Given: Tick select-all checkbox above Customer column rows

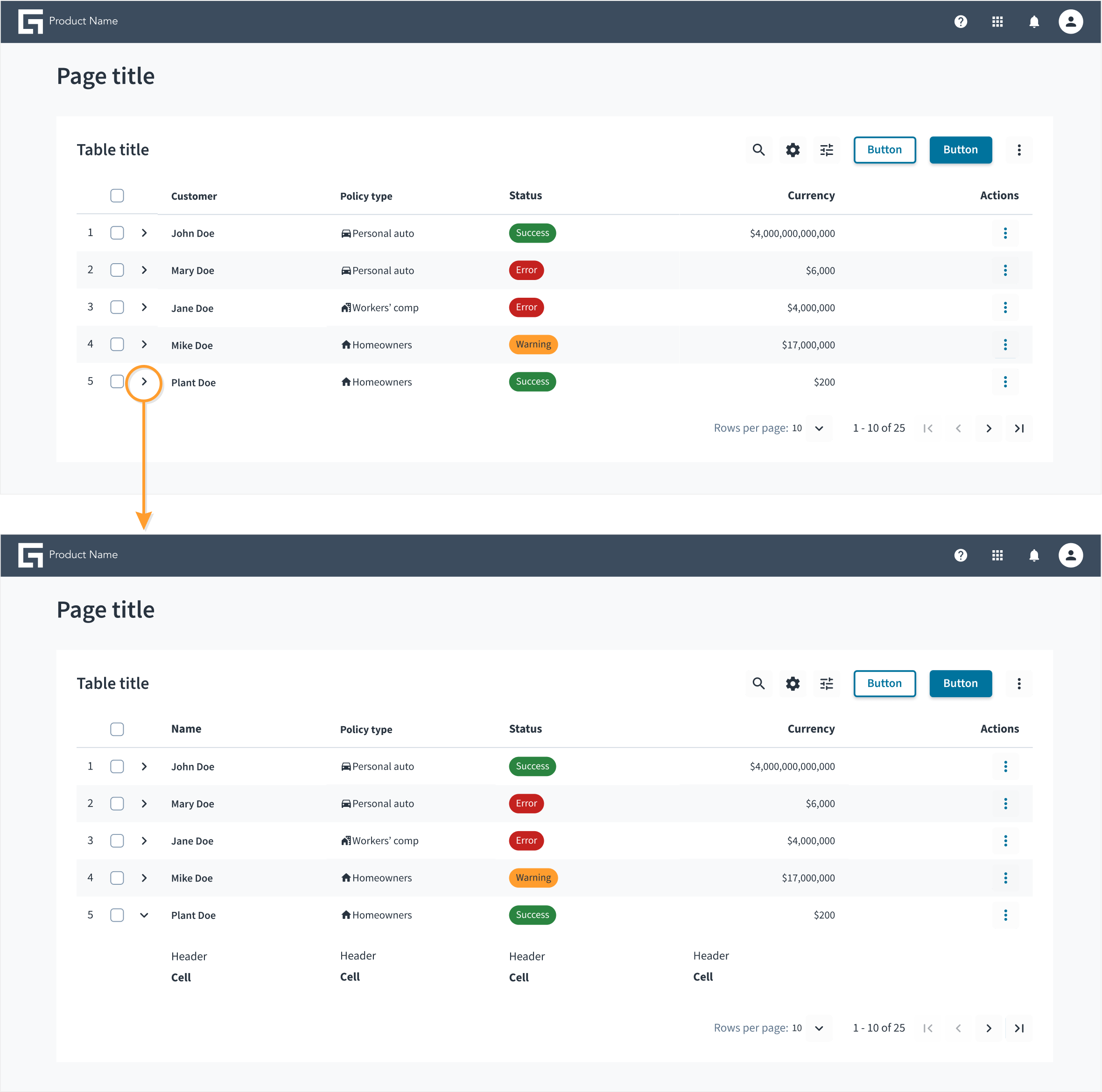Looking at the screenshot, I should pos(117,196).
